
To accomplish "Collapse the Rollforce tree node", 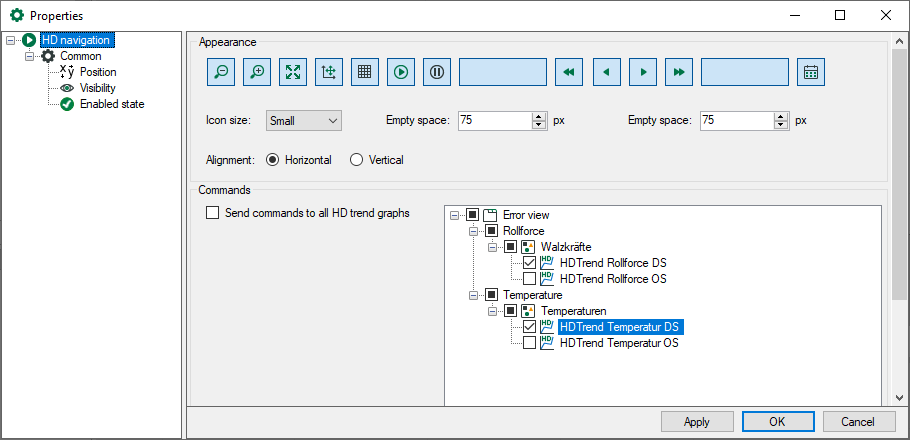I will point(474,231).
